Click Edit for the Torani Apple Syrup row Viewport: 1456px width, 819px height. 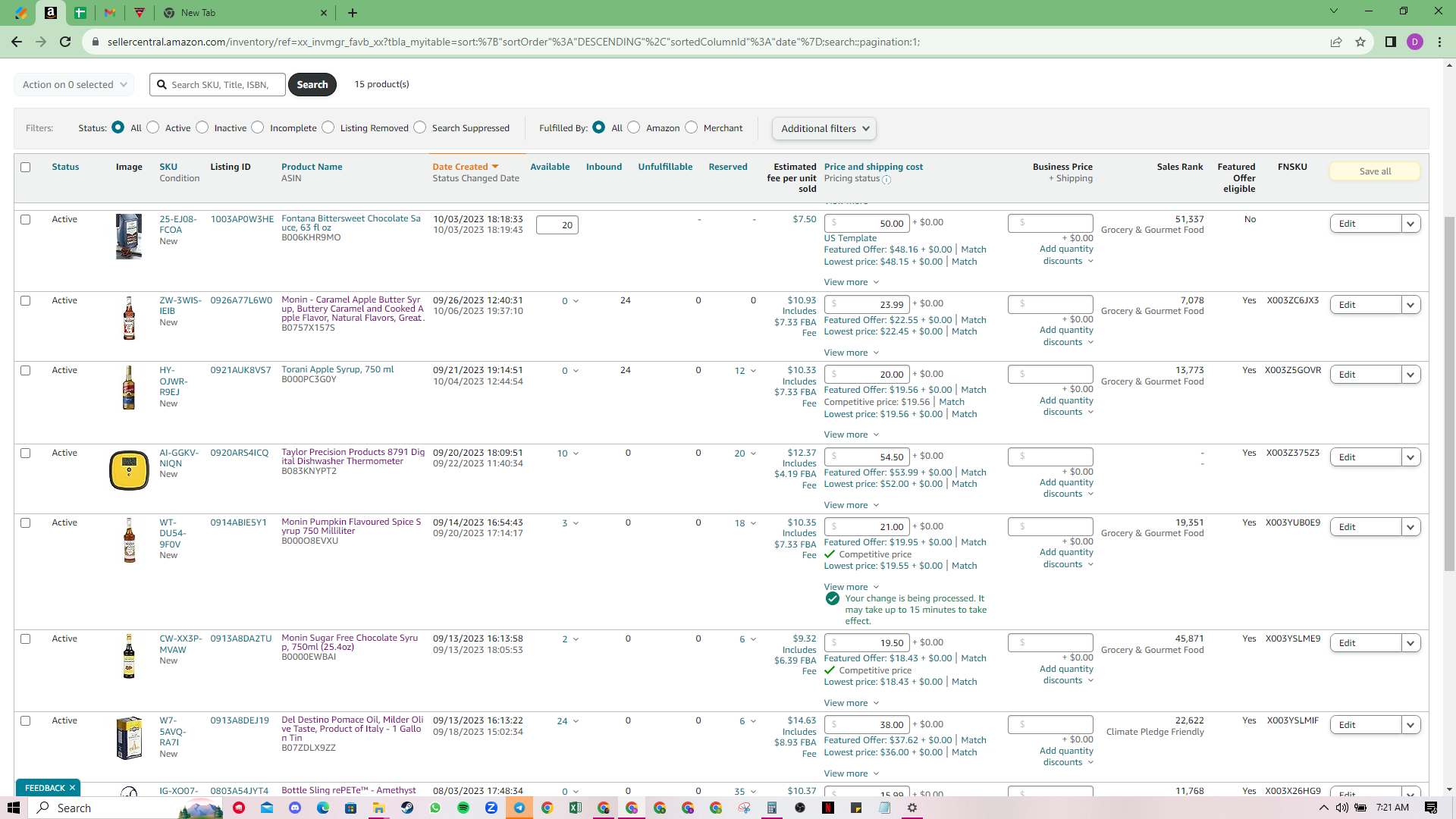tap(1366, 375)
